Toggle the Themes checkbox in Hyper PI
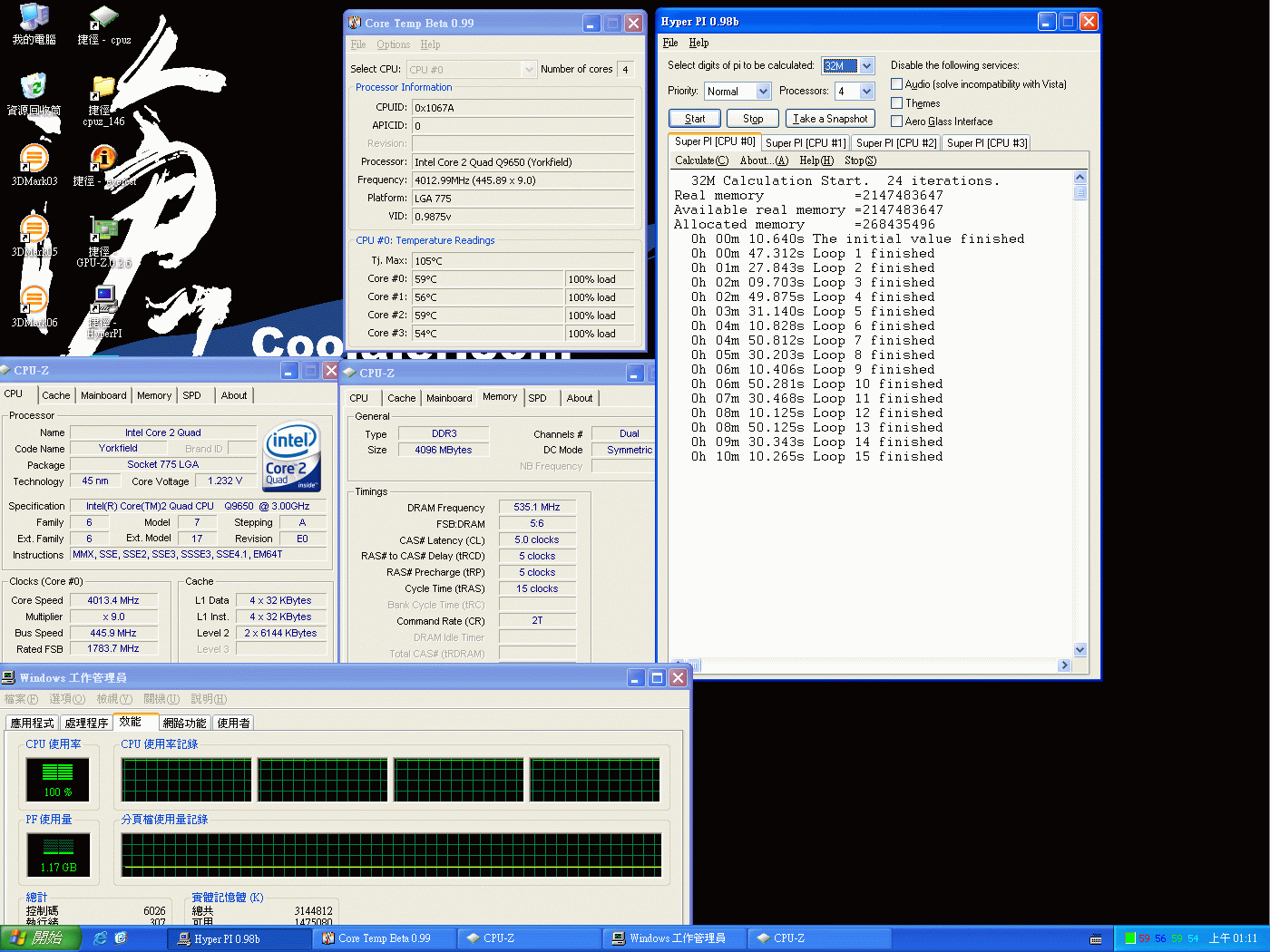The width and height of the screenshot is (1270, 952). click(896, 103)
